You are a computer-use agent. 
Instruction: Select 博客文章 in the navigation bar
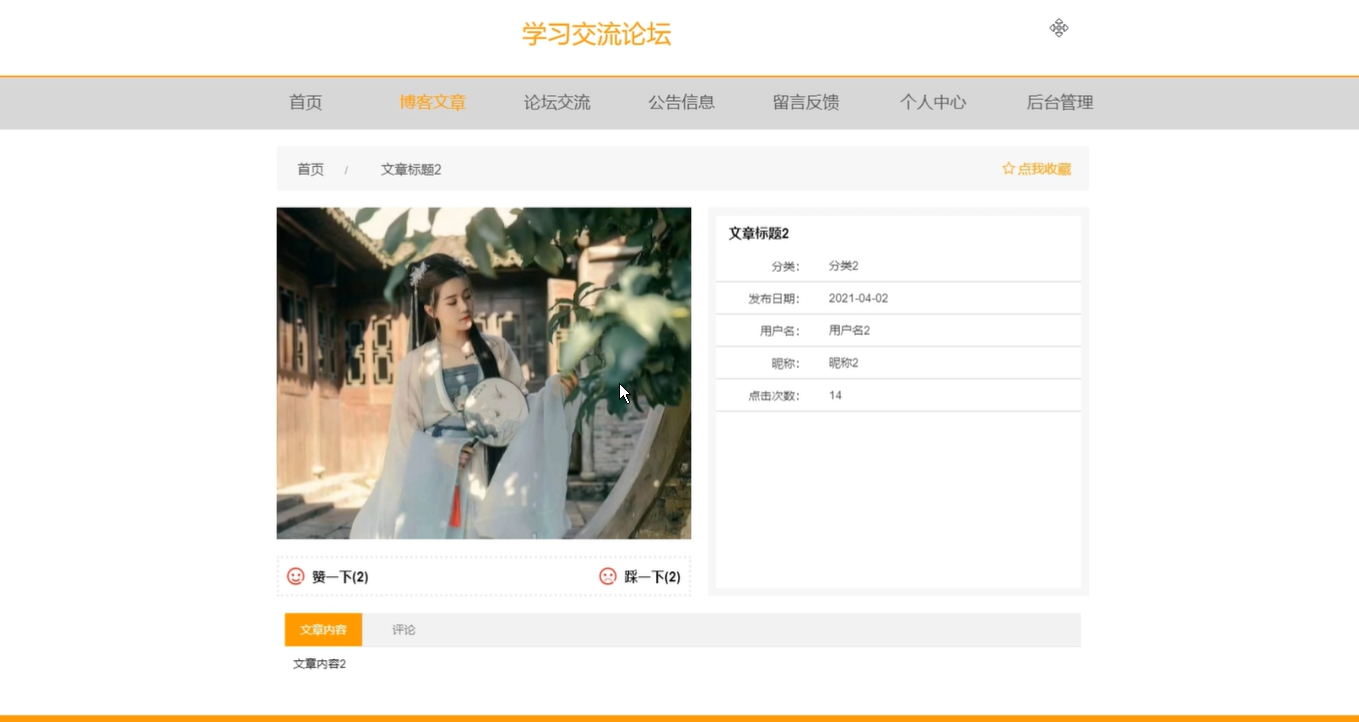pyautogui.click(x=433, y=102)
